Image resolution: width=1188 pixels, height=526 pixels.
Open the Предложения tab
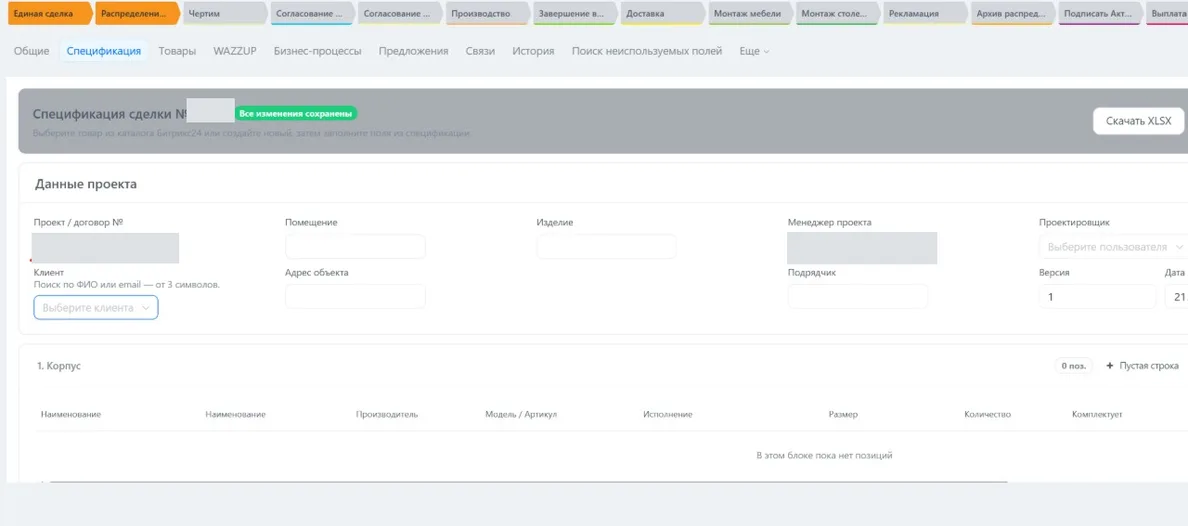pyautogui.click(x=414, y=51)
